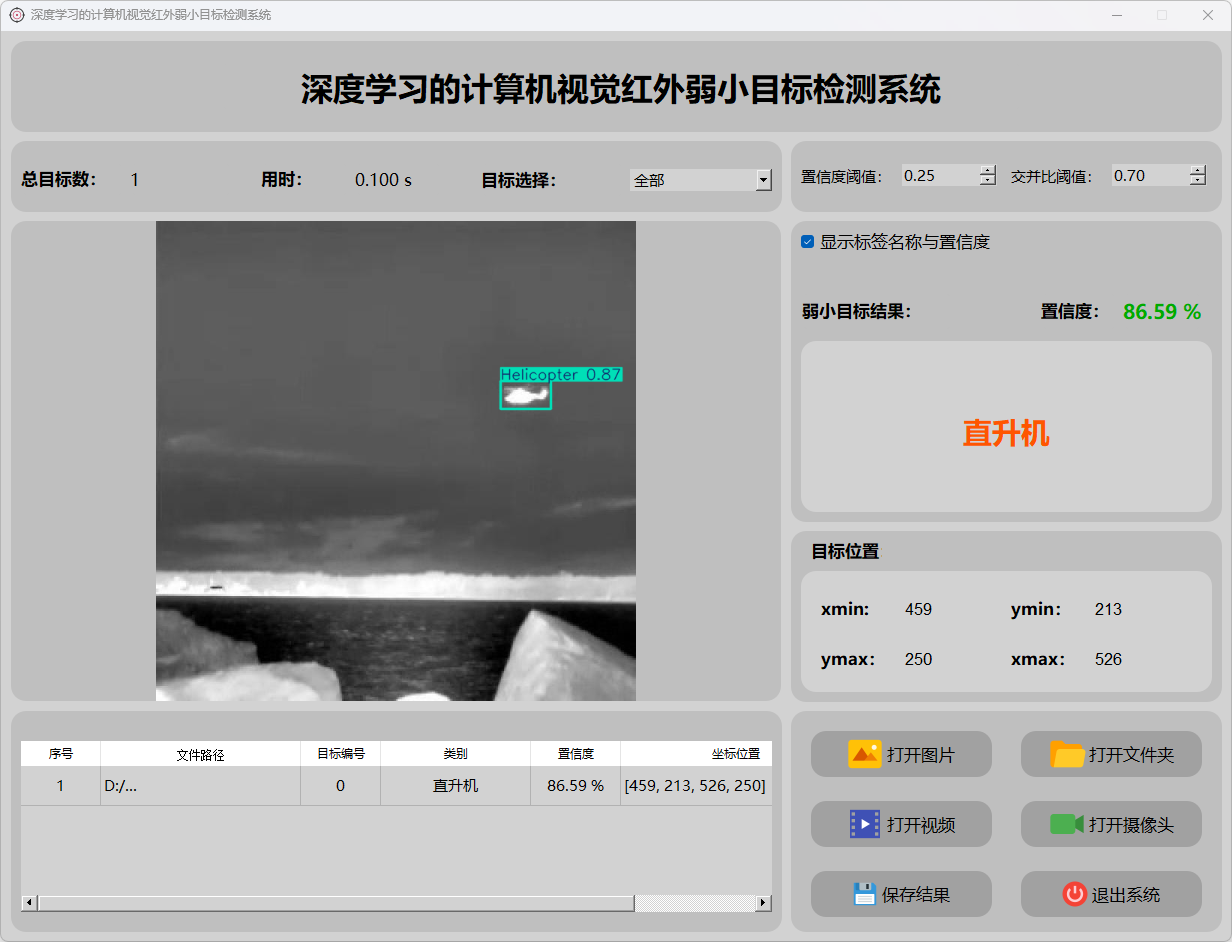This screenshot has height=942, width=1232.
Task: Click the picture icon for opening an image
Action: coord(864,754)
